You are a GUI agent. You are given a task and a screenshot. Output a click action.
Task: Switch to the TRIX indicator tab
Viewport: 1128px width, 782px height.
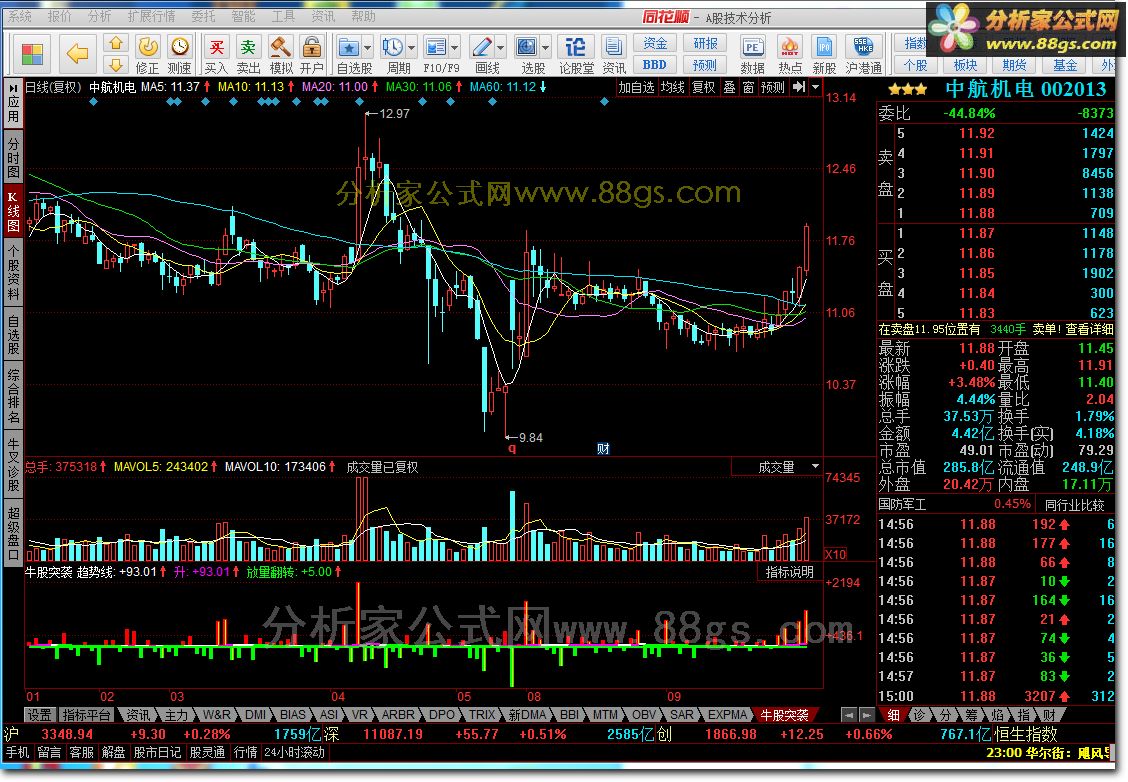[482, 715]
